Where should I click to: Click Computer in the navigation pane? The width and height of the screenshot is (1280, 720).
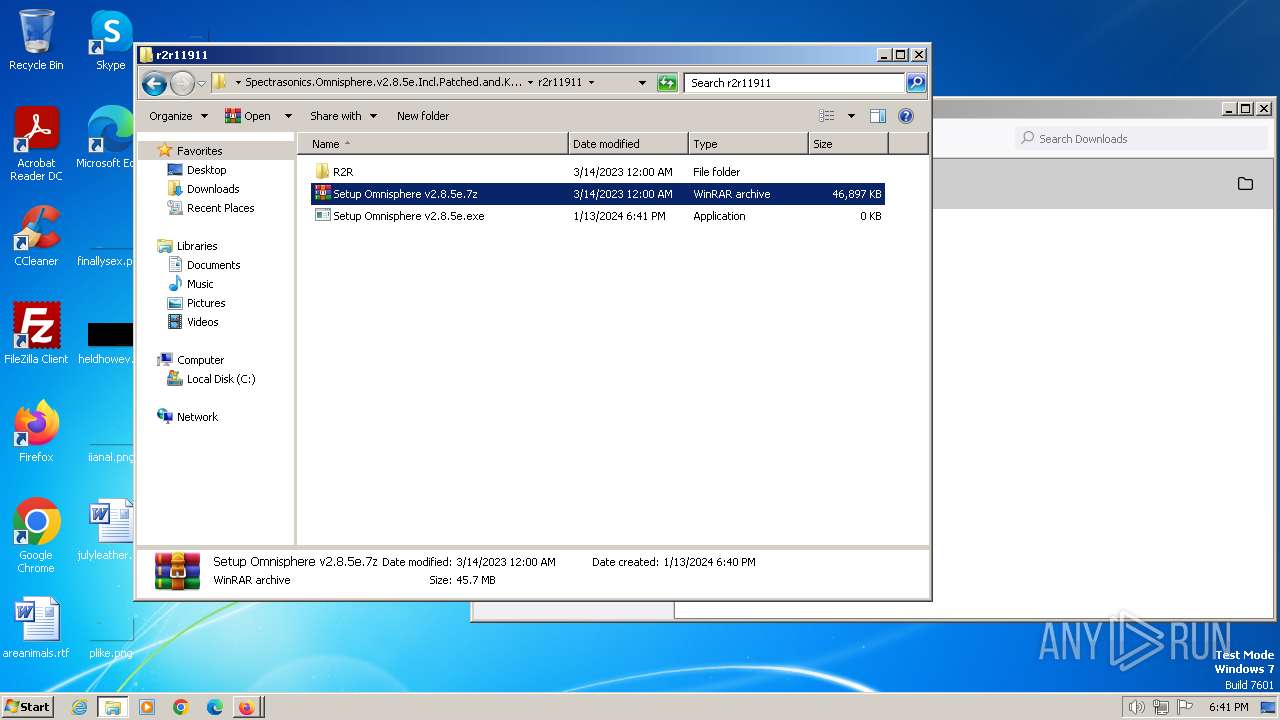click(x=200, y=360)
